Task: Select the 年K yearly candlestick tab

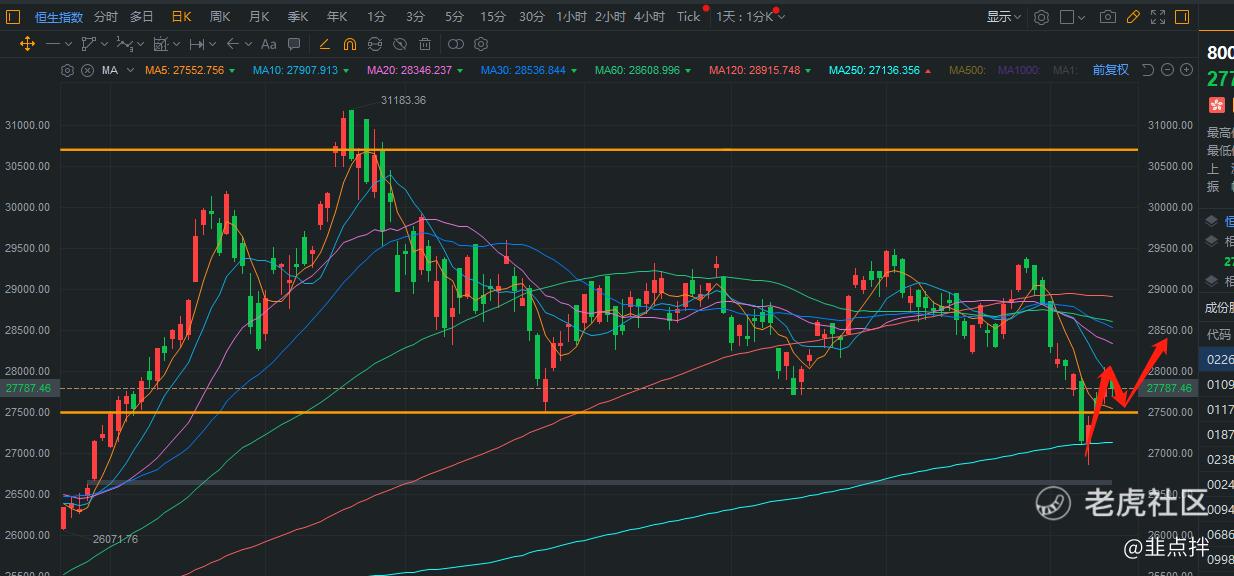Action: tap(337, 17)
